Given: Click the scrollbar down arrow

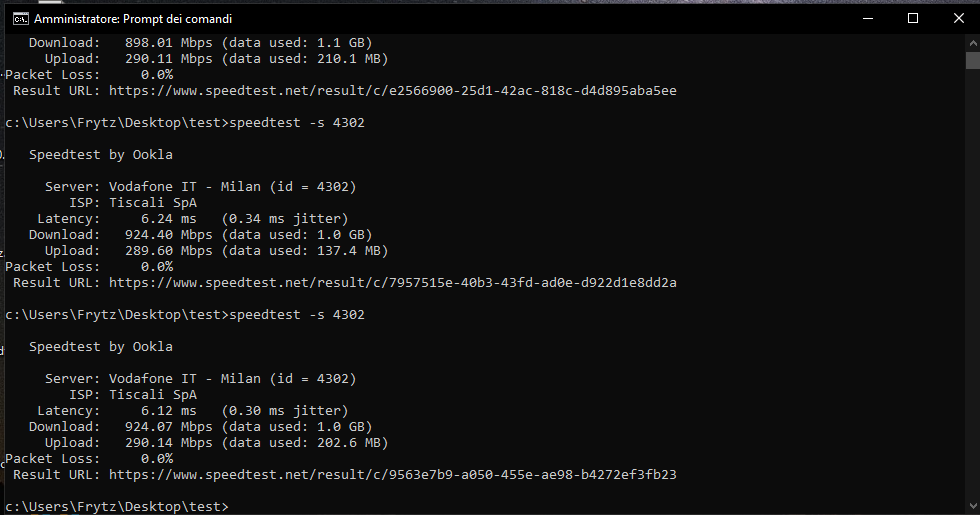Looking at the screenshot, I should pos(972,506).
